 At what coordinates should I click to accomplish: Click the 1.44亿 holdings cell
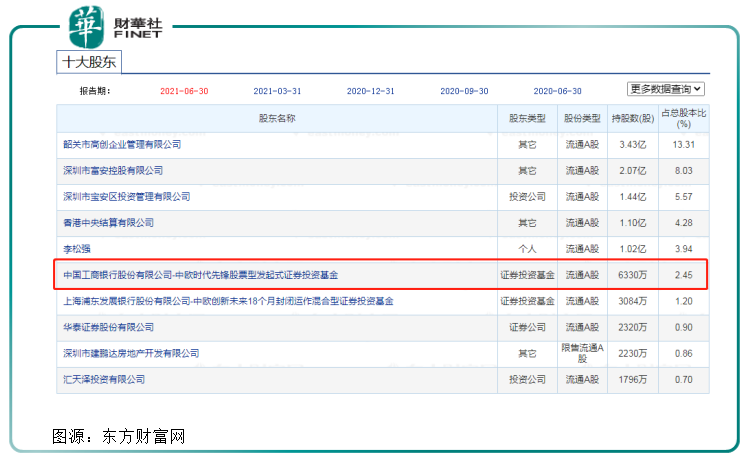tap(633, 197)
